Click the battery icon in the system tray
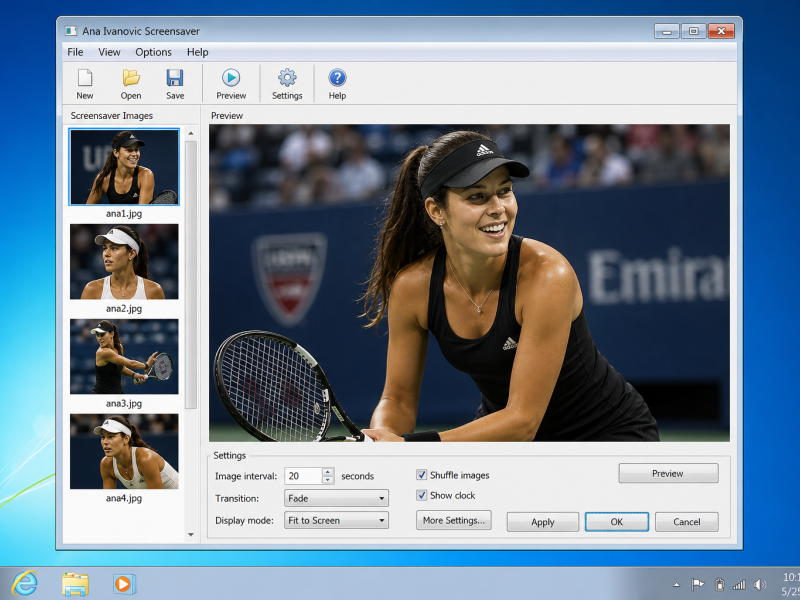 point(719,584)
